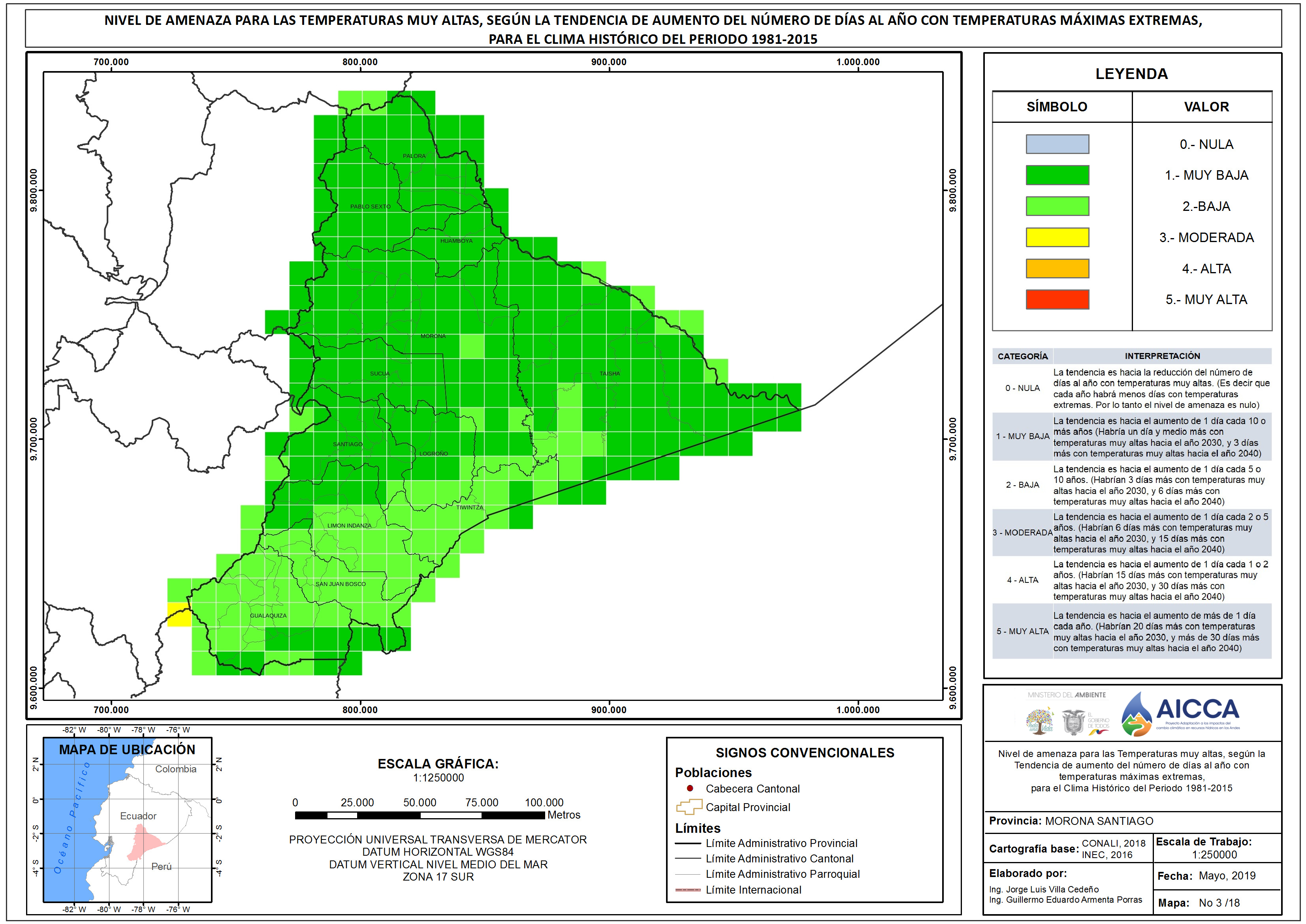
Task: Click the Mapa de Ubicación inset map
Action: pos(128,820)
